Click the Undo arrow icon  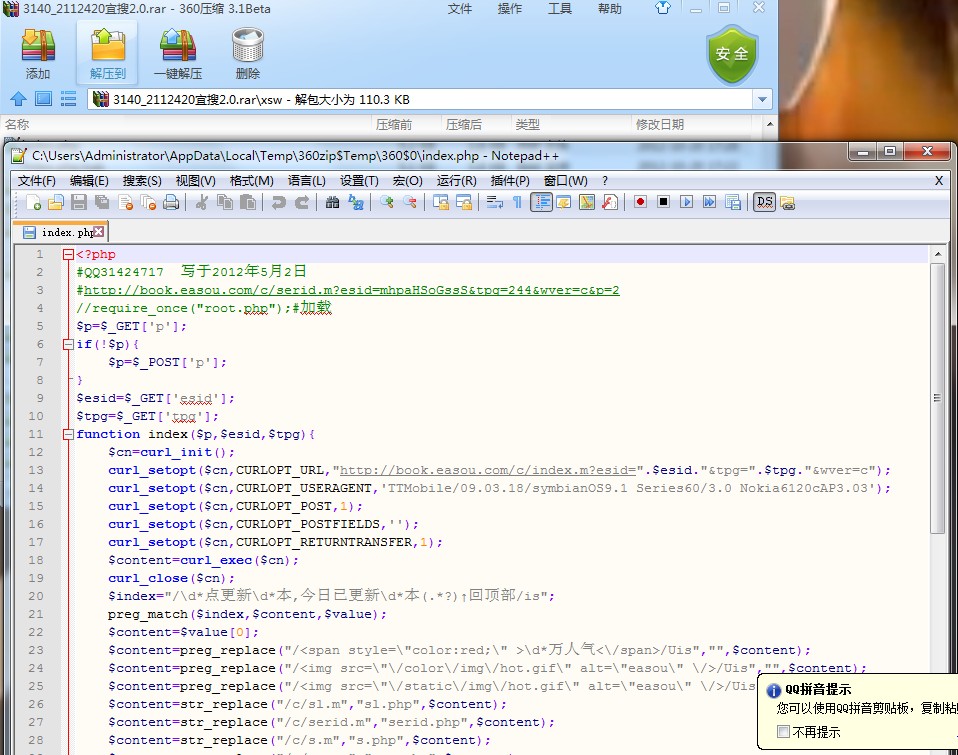click(x=278, y=202)
